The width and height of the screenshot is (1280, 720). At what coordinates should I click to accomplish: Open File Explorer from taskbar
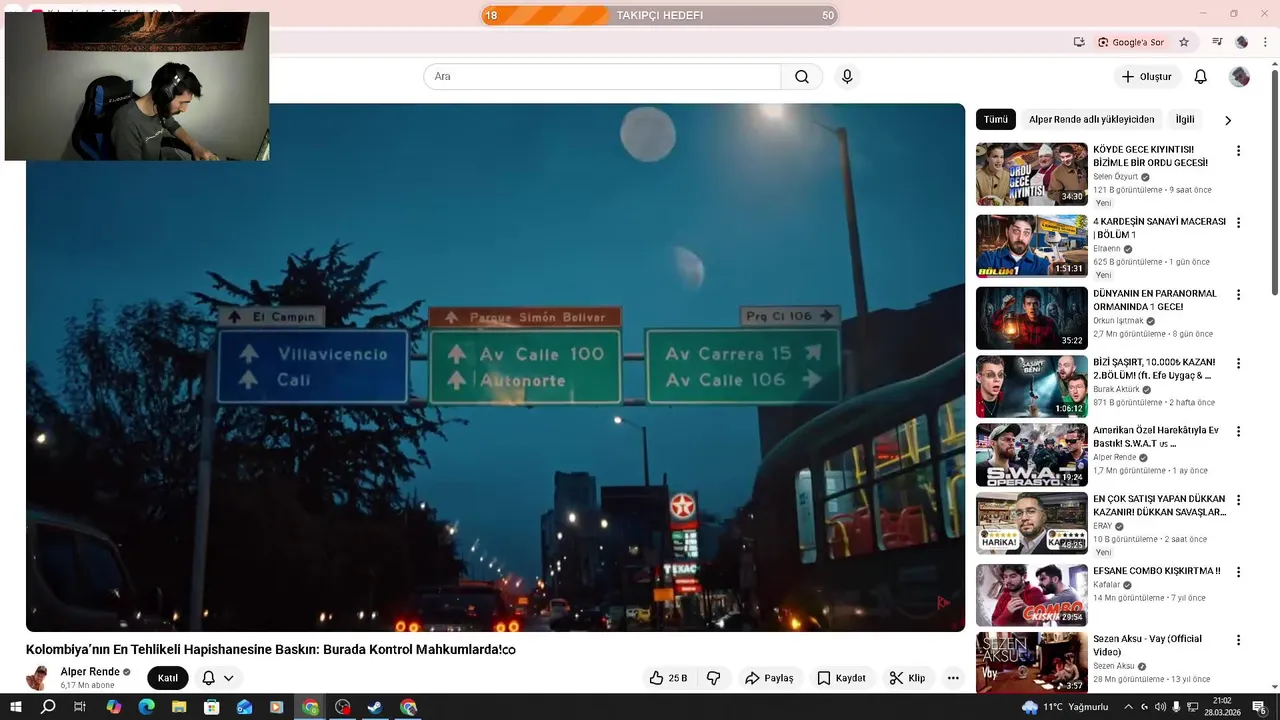[179, 707]
